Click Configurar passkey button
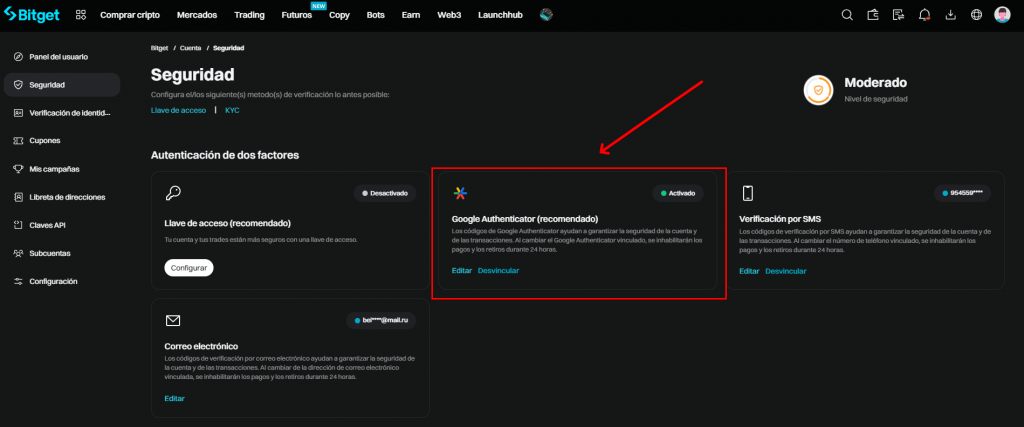This screenshot has width=1024, height=427. click(x=189, y=268)
